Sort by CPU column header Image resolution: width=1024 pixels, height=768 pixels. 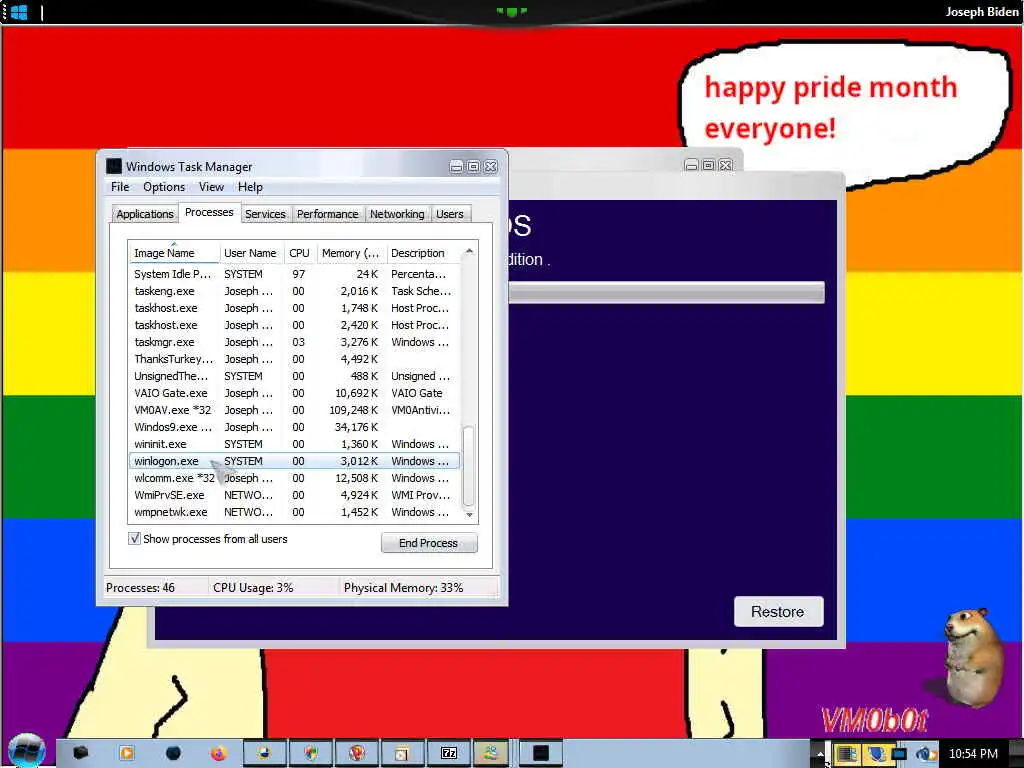(x=300, y=253)
